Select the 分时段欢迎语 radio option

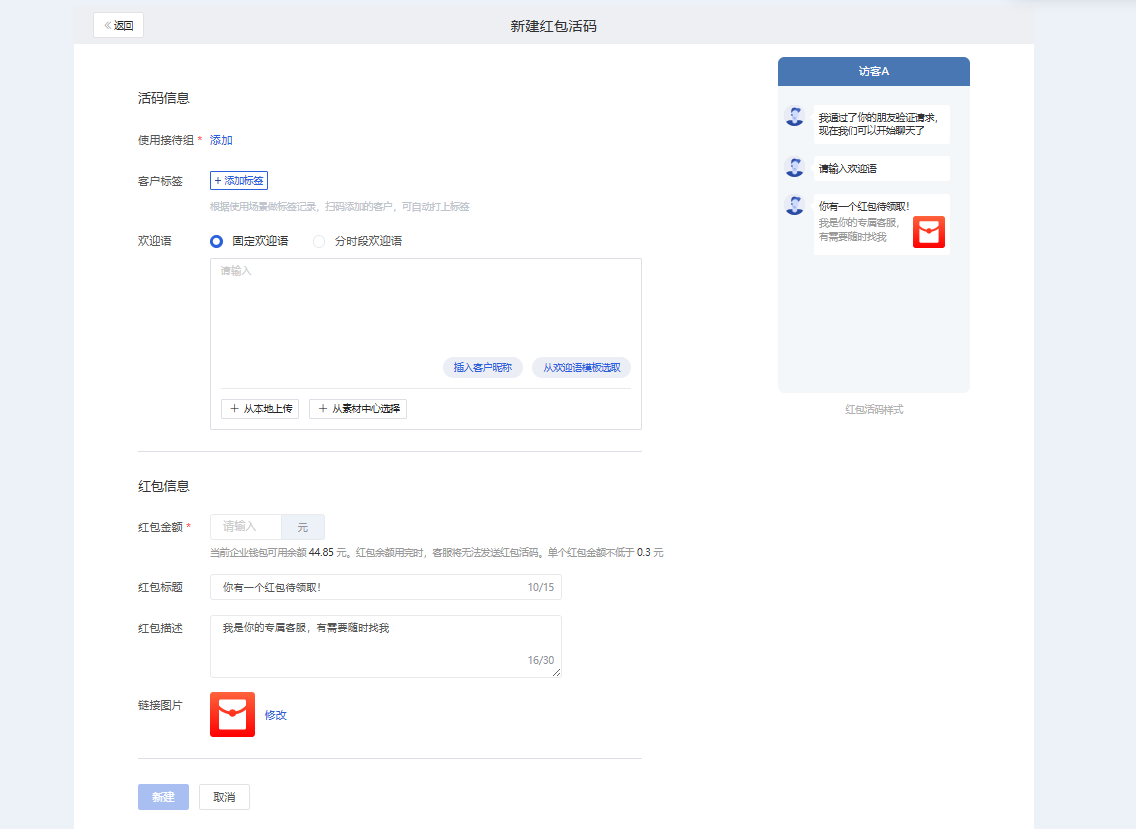click(x=319, y=241)
